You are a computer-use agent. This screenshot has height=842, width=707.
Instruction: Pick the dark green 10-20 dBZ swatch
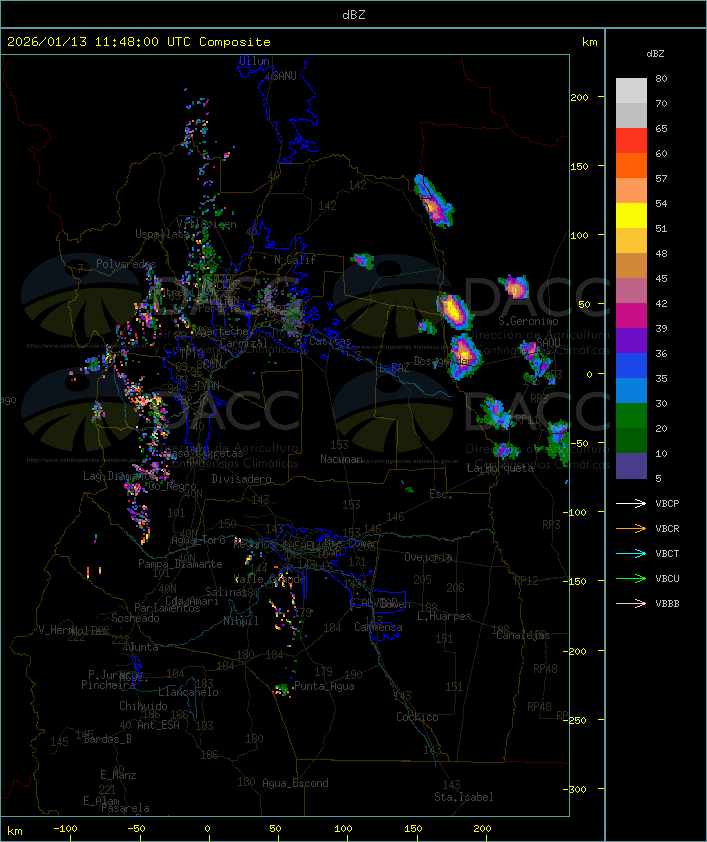coord(631,441)
